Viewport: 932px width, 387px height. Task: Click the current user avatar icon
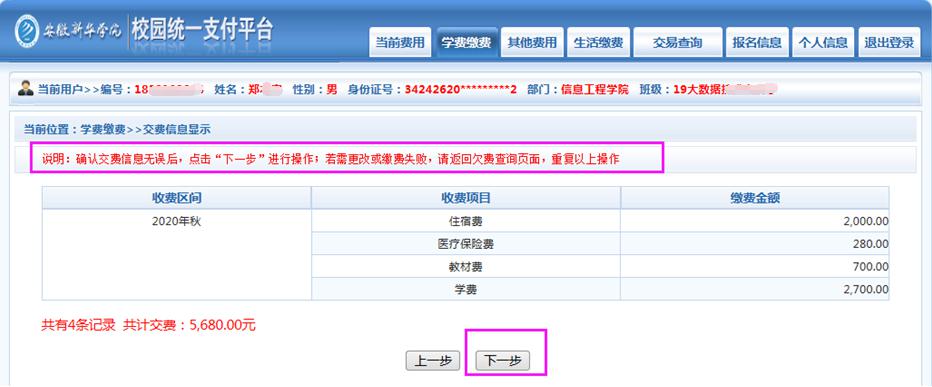point(26,88)
